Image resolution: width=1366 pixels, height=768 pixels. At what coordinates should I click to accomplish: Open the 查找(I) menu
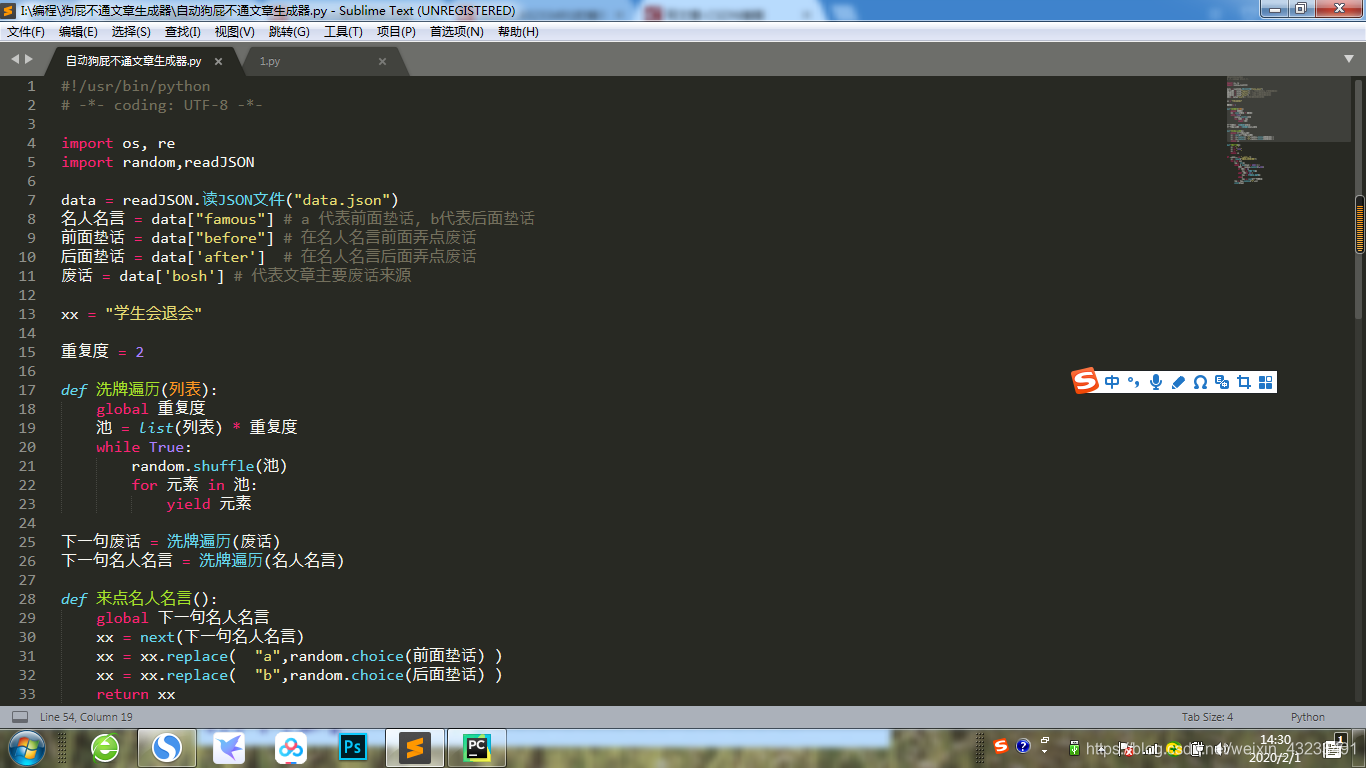(x=183, y=32)
